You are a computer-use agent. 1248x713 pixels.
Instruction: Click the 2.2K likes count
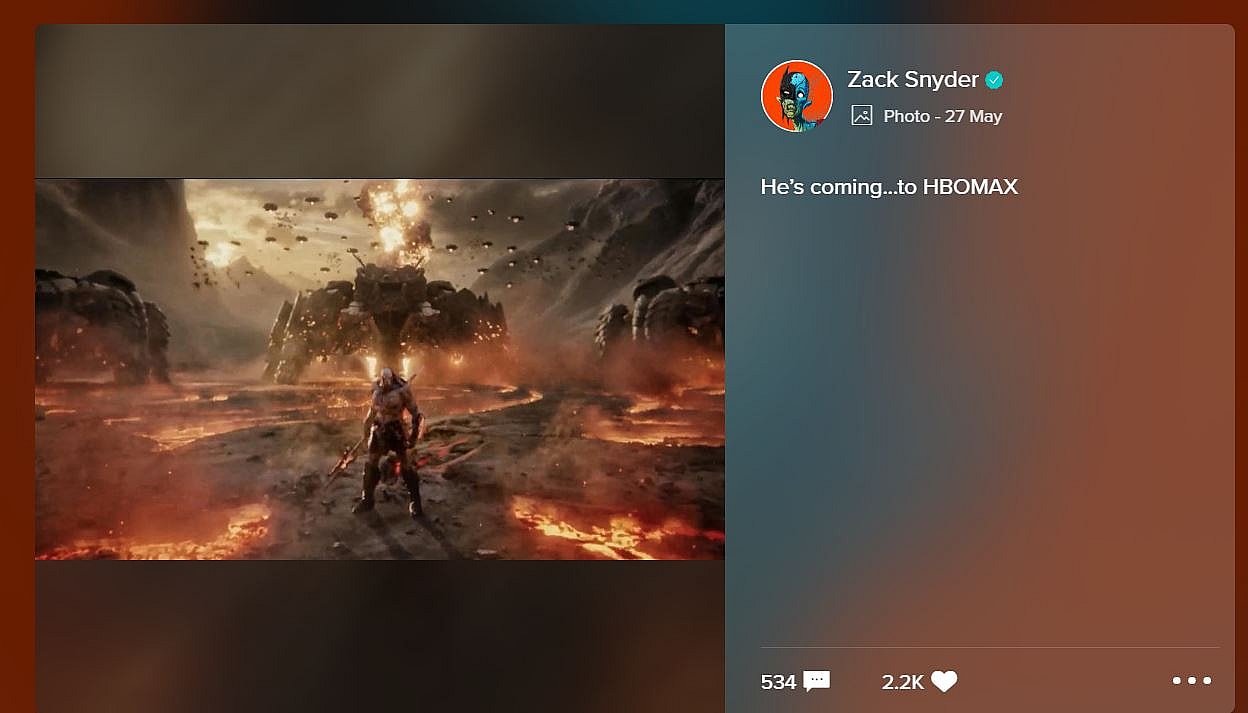(x=902, y=682)
